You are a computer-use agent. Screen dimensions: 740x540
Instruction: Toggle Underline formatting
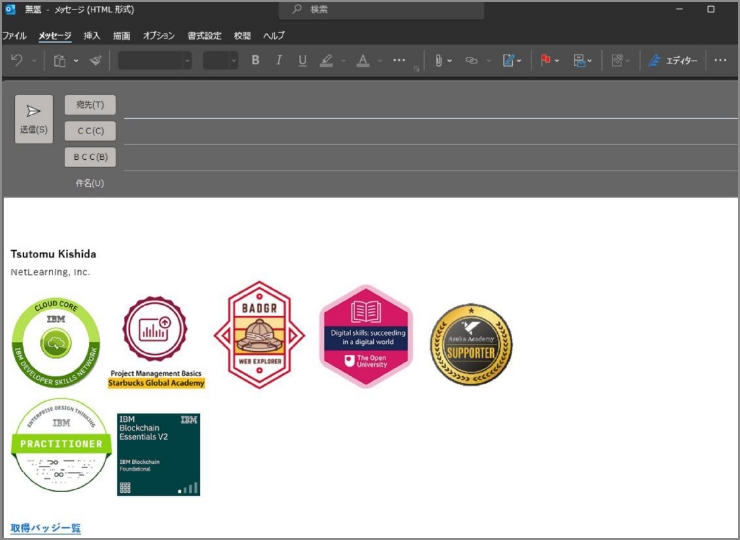tap(303, 60)
